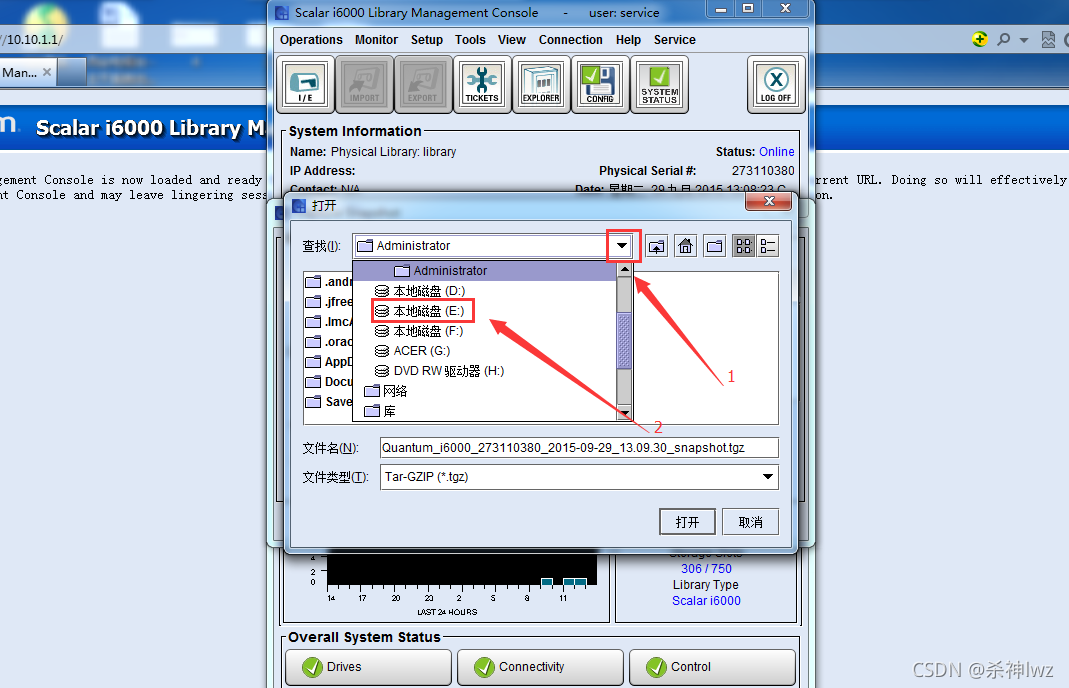The image size is (1069, 688).
Task: Click the EXPORT toolbar icon
Action: click(423, 85)
